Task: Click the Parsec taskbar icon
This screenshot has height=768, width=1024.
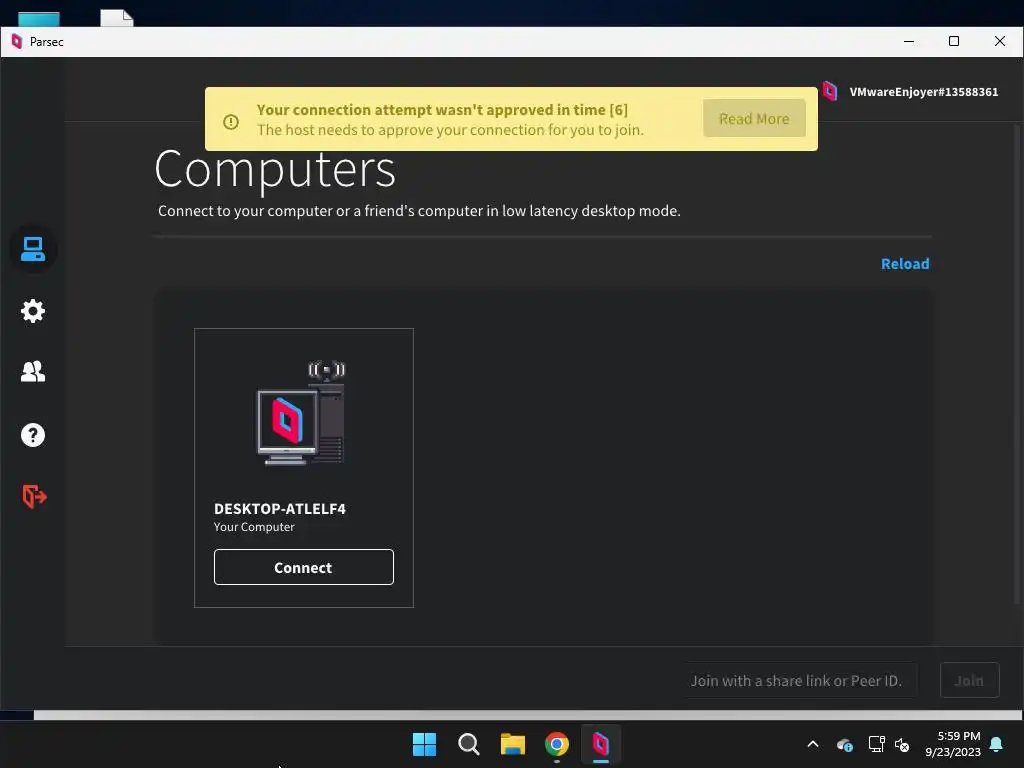Action: [x=601, y=744]
